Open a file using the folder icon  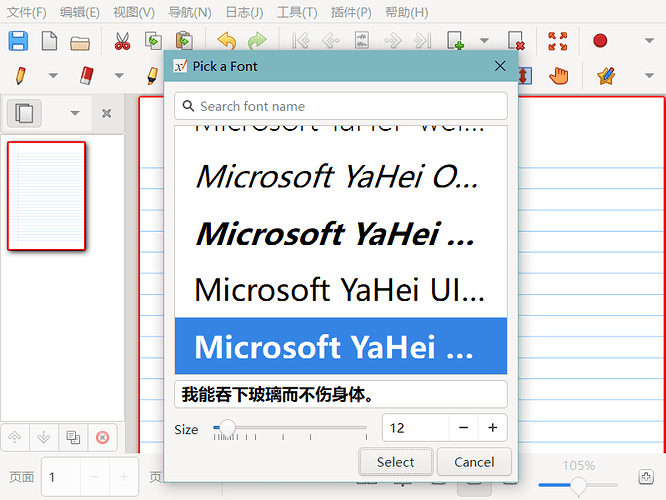pos(80,41)
